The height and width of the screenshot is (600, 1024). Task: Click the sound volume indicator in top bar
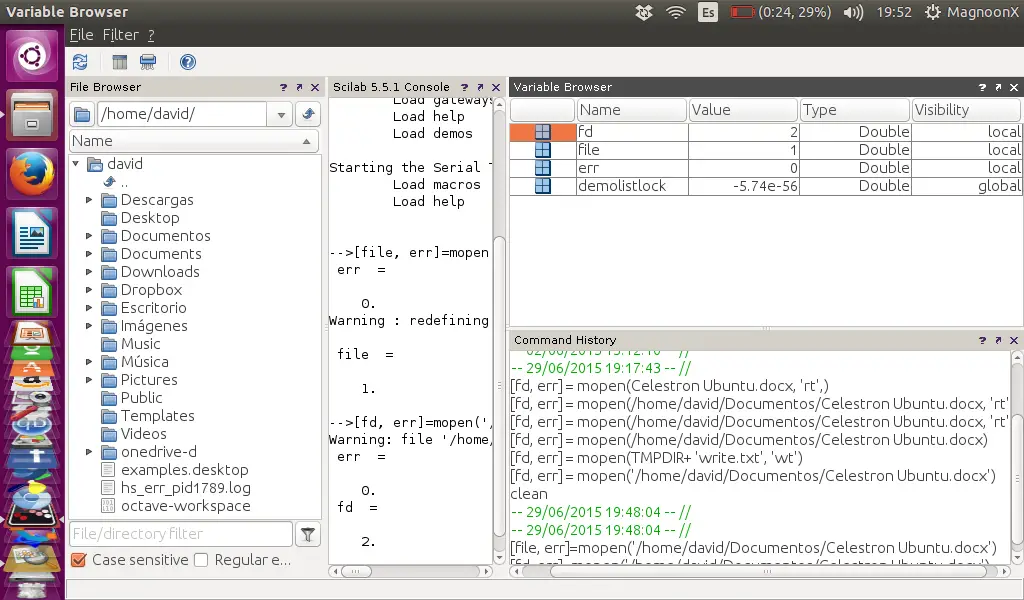click(x=853, y=12)
